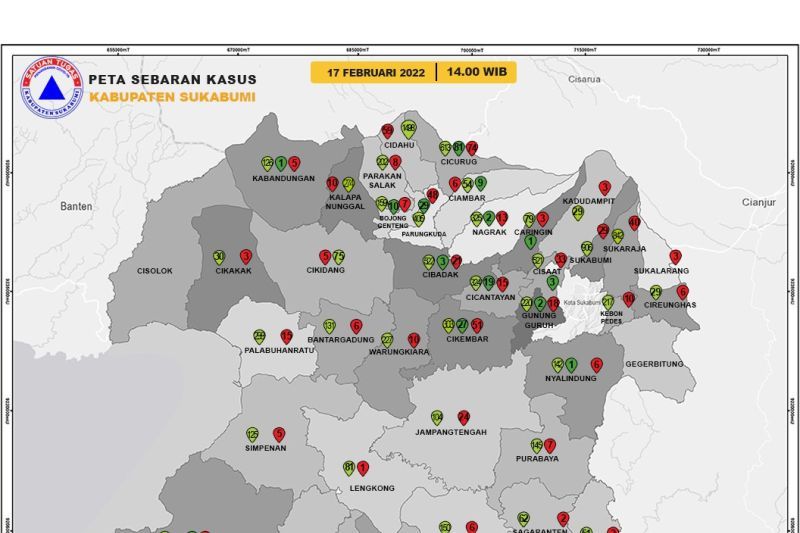This screenshot has height=533, width=800.
Task: Select the Gegerbitung district label
Action: coord(655,364)
